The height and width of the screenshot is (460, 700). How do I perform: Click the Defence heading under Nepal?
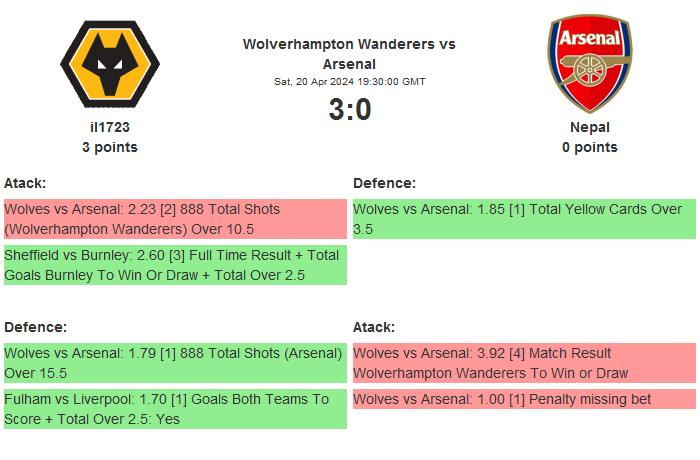click(384, 183)
